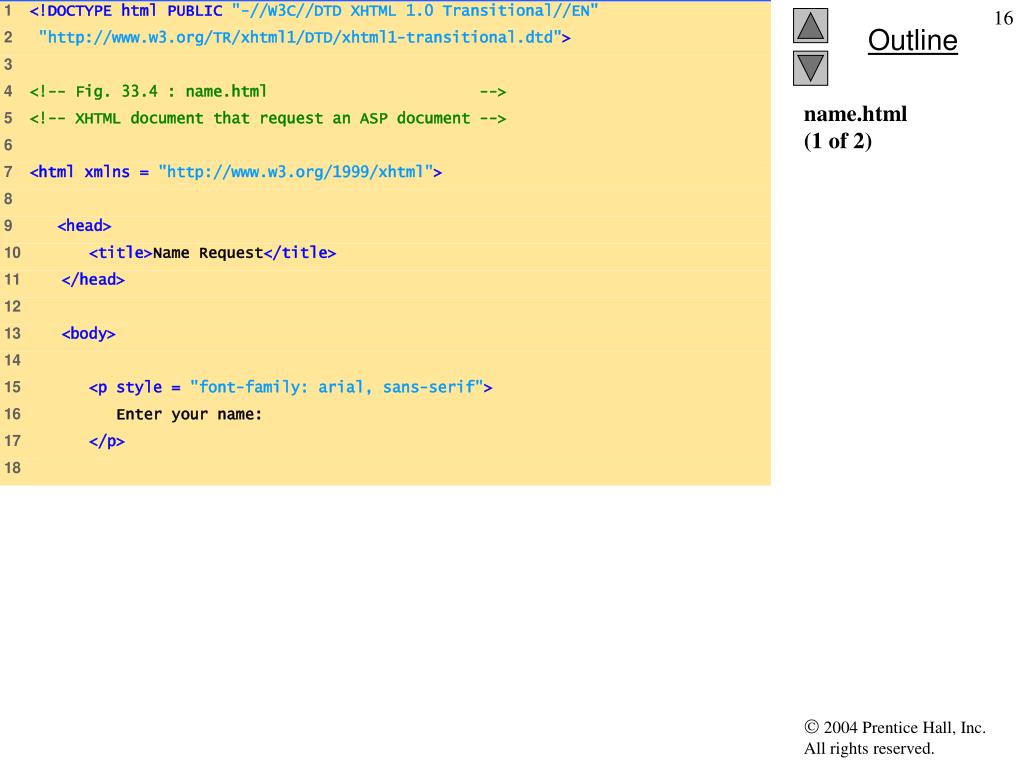Select the 'XHTML document that request an ASP document' comment
1024x768 pixels.
(x=268, y=118)
